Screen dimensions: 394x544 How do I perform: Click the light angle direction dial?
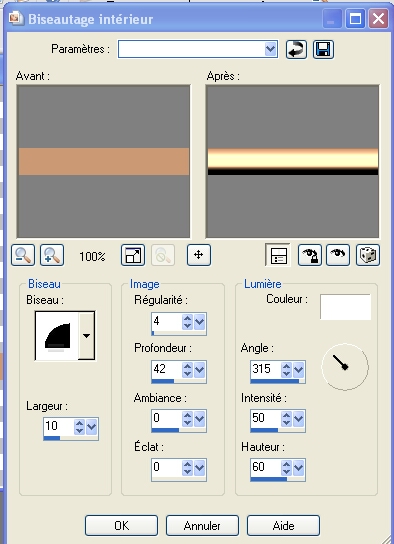point(345,367)
